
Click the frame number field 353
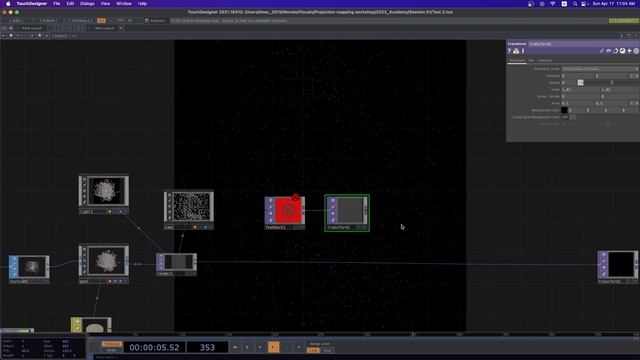click(207, 347)
